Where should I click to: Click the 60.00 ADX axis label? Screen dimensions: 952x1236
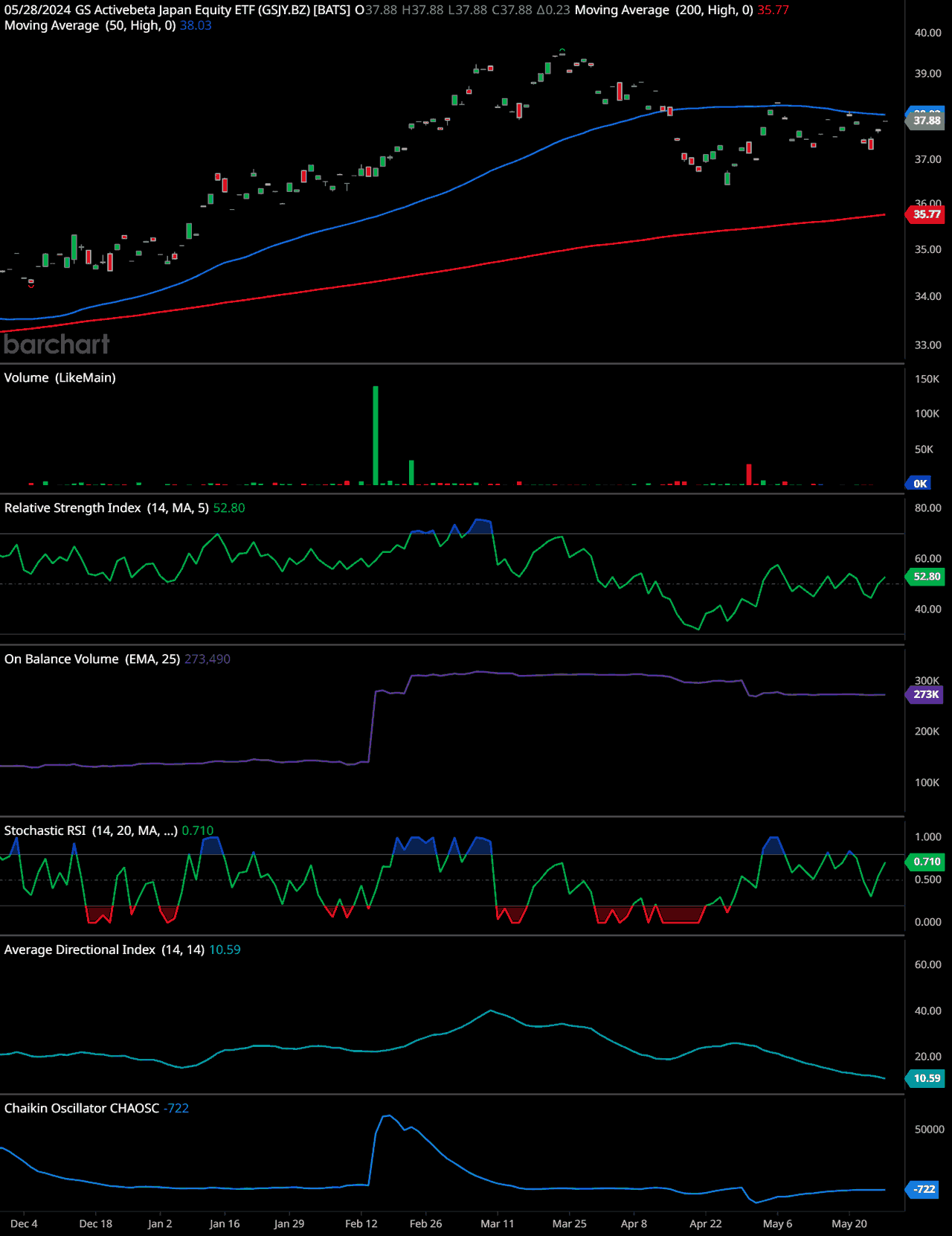928,964
